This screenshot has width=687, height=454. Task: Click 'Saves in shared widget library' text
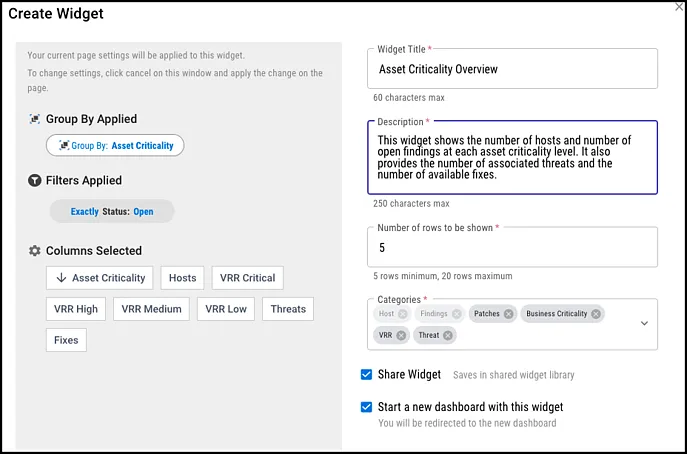(513, 375)
